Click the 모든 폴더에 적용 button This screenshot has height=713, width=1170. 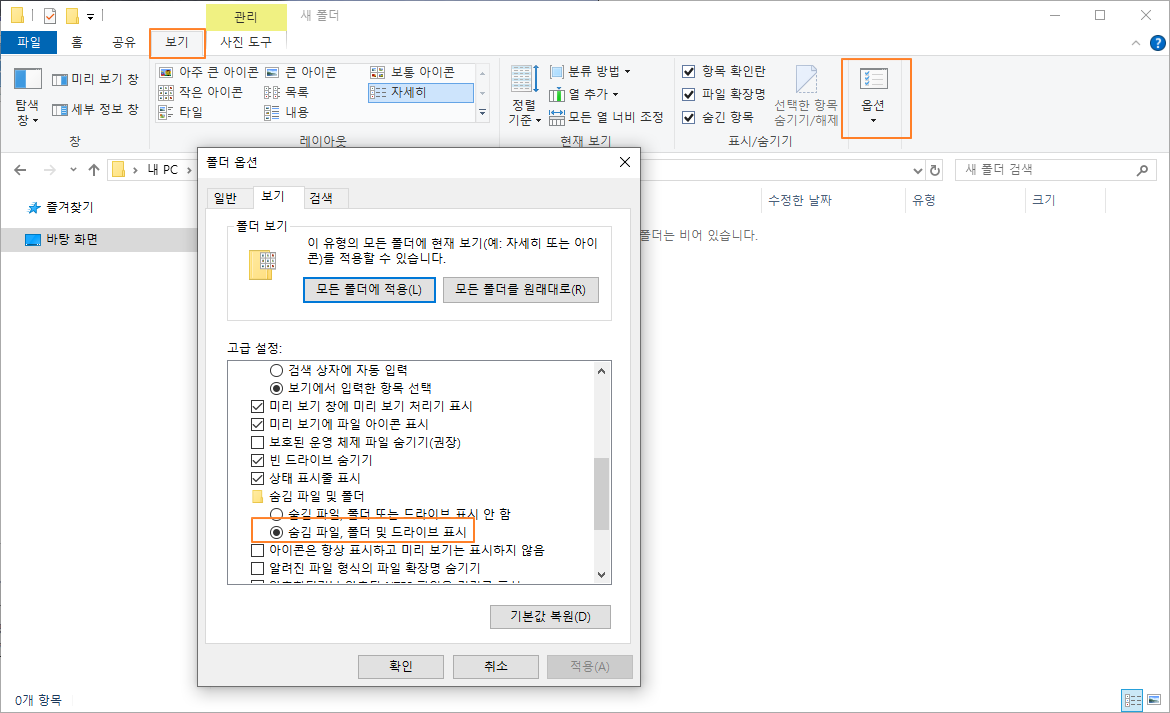pyautogui.click(x=369, y=289)
